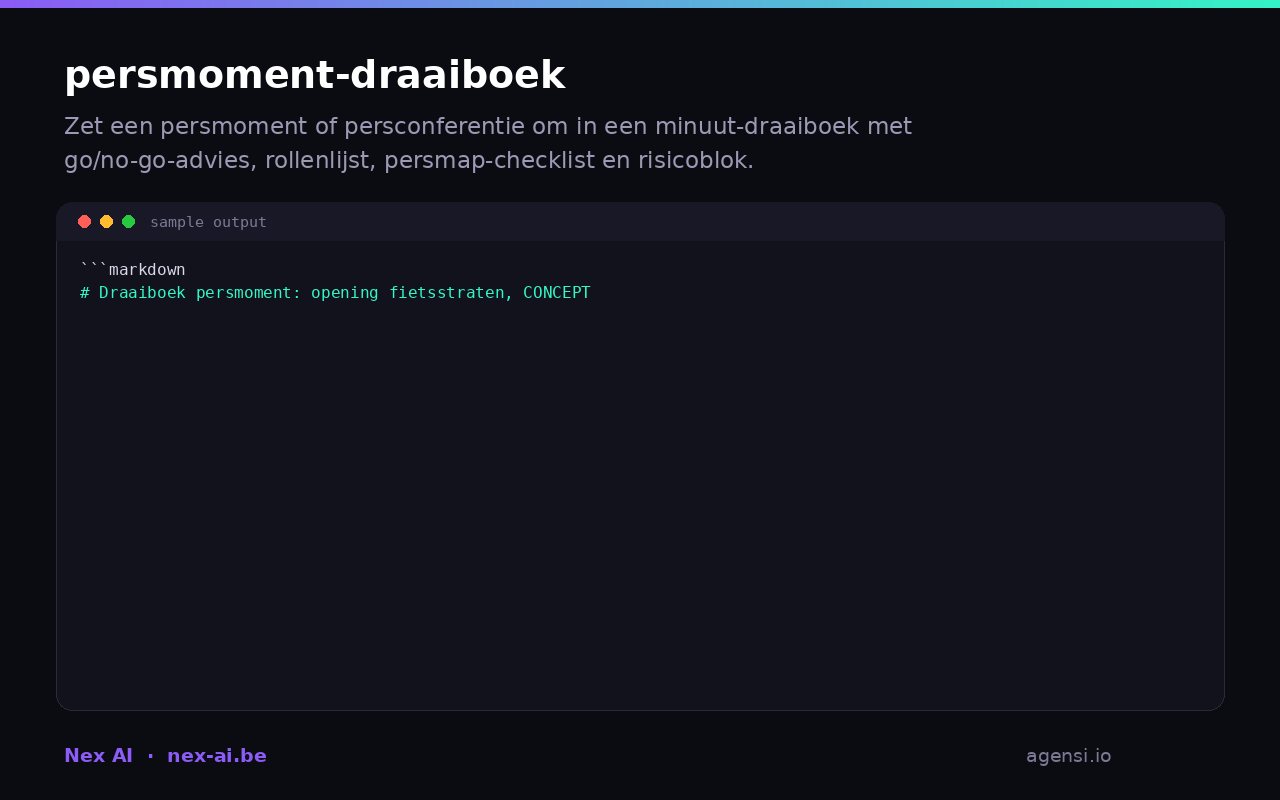Click the green maximize dot

point(128,222)
